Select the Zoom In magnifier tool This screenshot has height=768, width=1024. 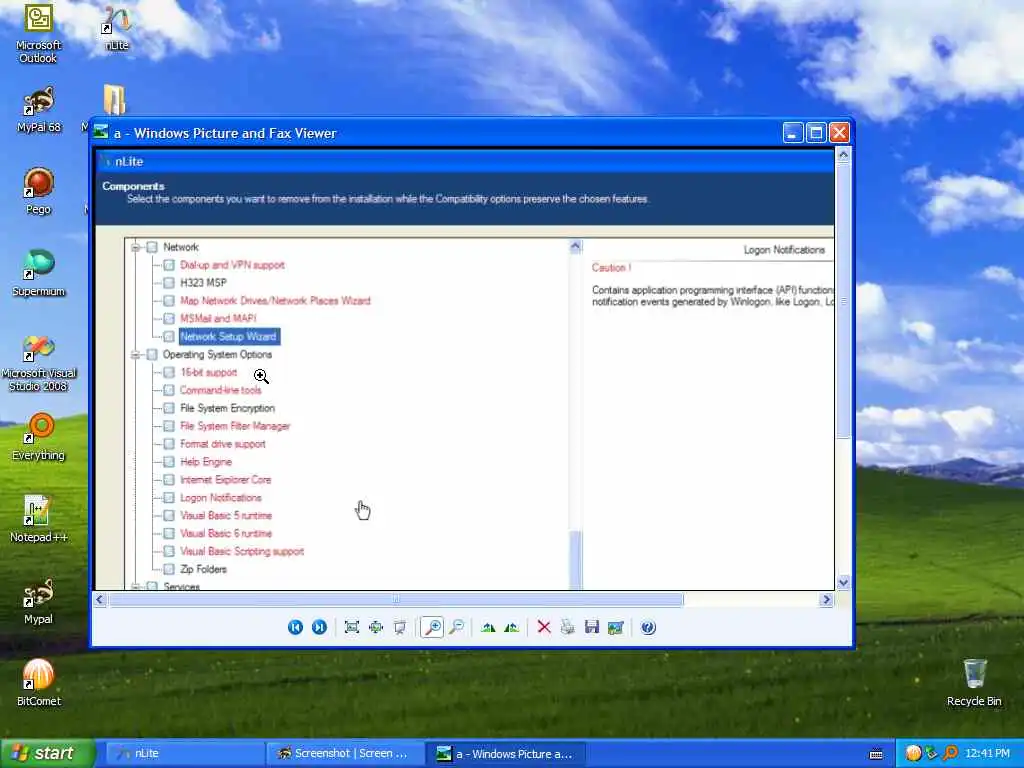pyautogui.click(x=432, y=628)
